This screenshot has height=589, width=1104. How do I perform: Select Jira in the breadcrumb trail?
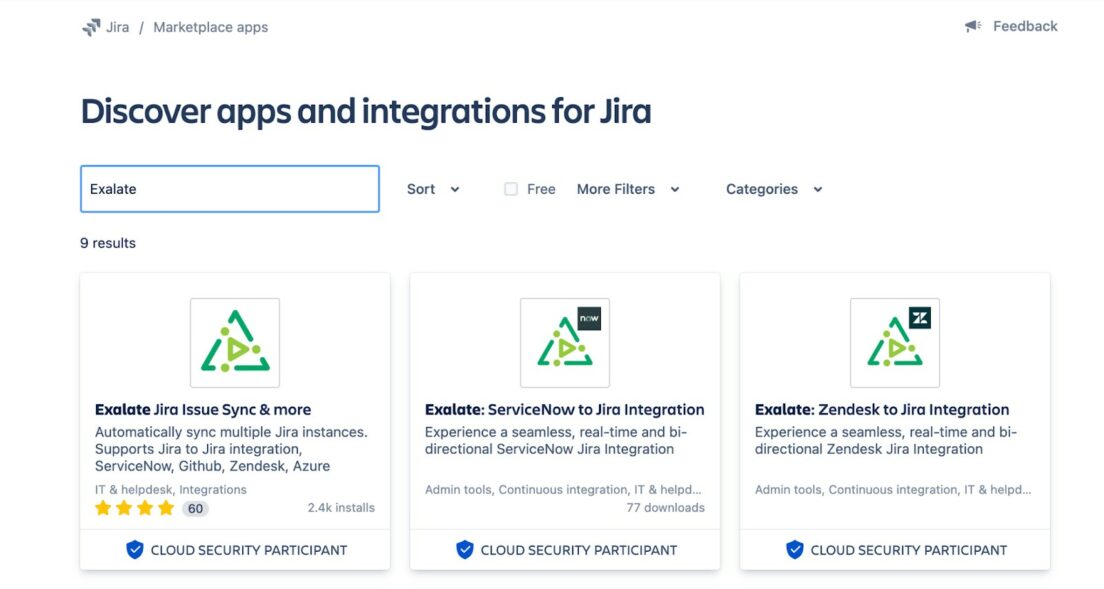118,27
